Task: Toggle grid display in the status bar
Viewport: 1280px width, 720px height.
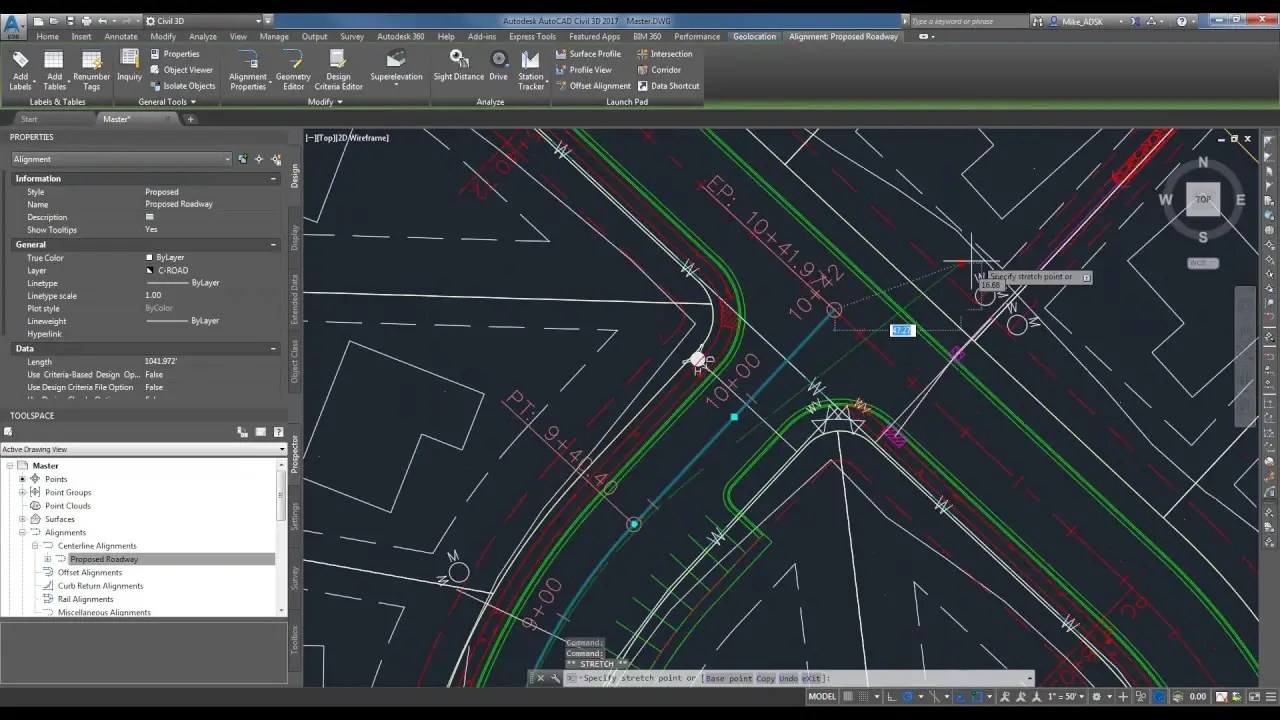Action: (850, 696)
